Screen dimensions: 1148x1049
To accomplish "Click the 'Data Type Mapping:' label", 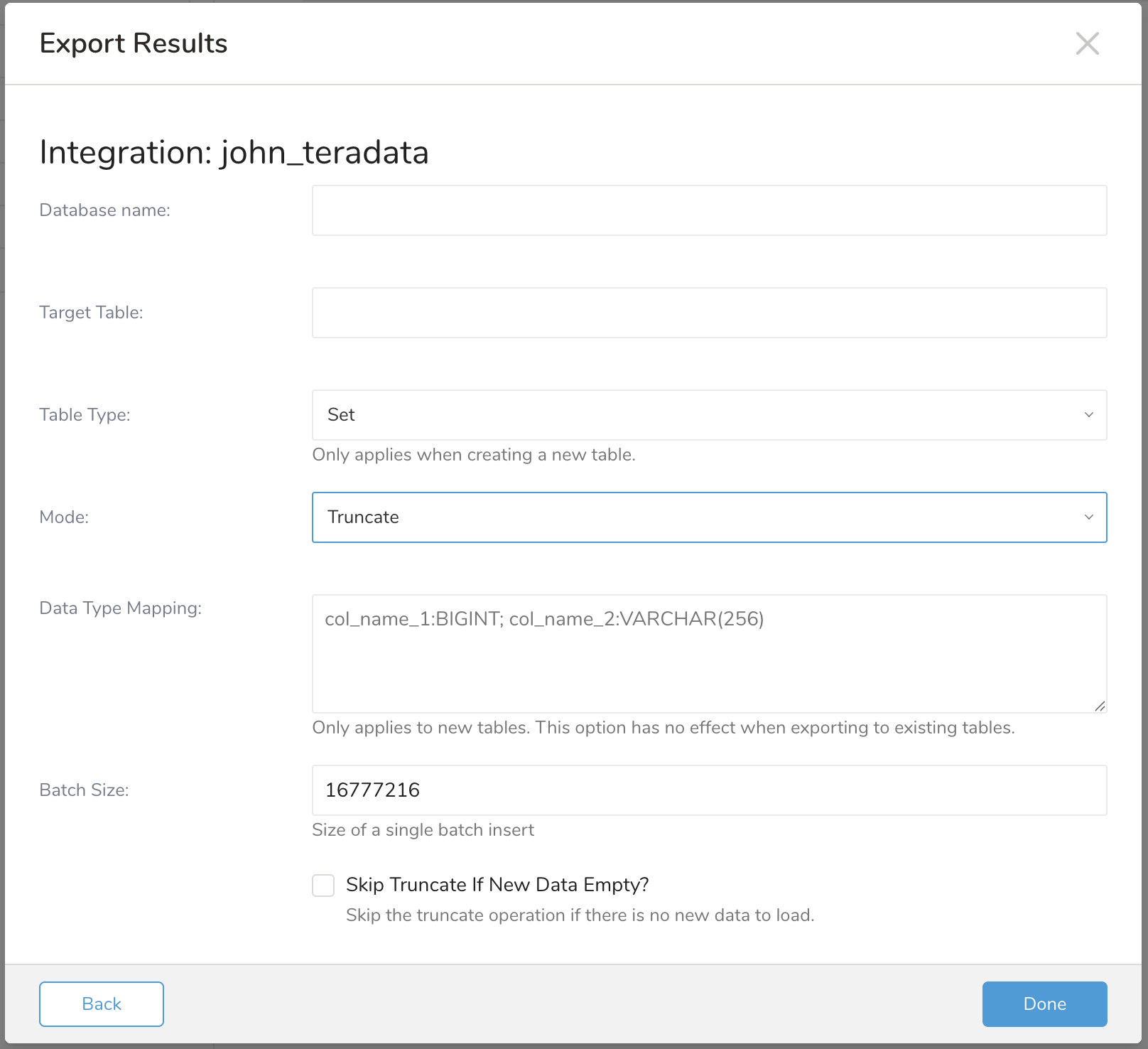I will [120, 608].
